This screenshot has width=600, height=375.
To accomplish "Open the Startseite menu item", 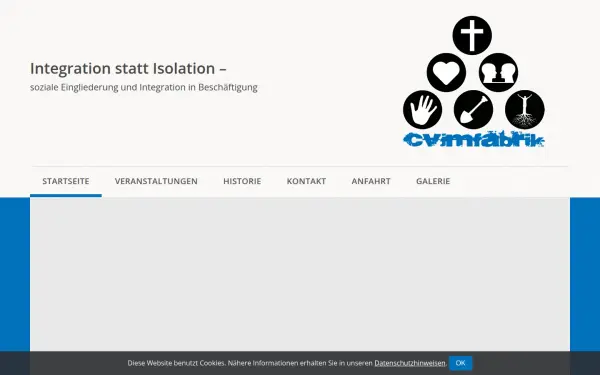I will (x=66, y=181).
